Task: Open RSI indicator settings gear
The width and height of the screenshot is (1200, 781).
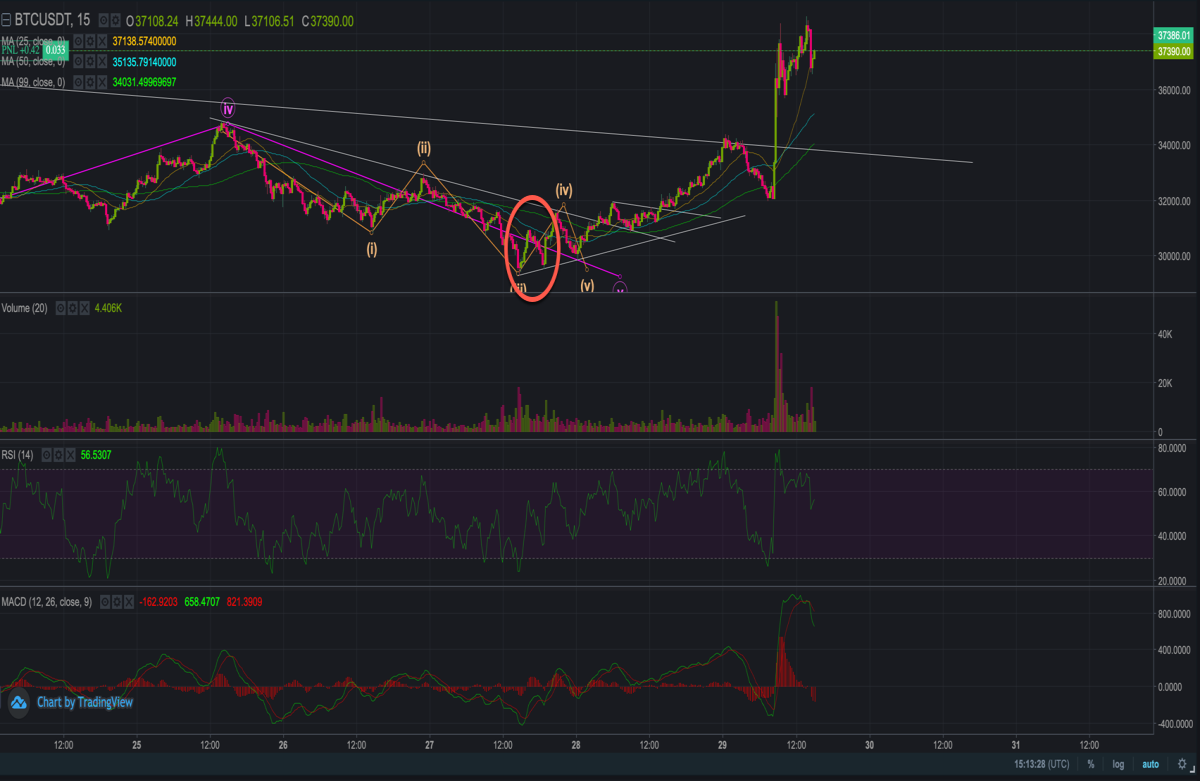Action: 59,455
